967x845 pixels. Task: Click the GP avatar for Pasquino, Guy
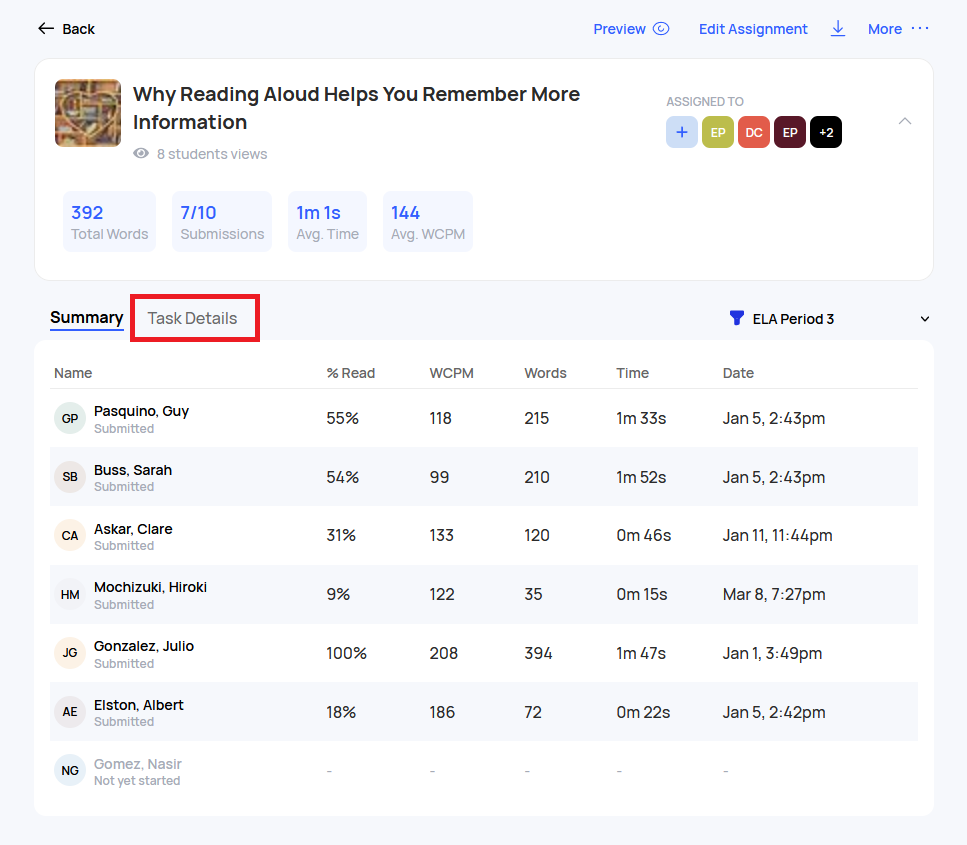point(70,418)
